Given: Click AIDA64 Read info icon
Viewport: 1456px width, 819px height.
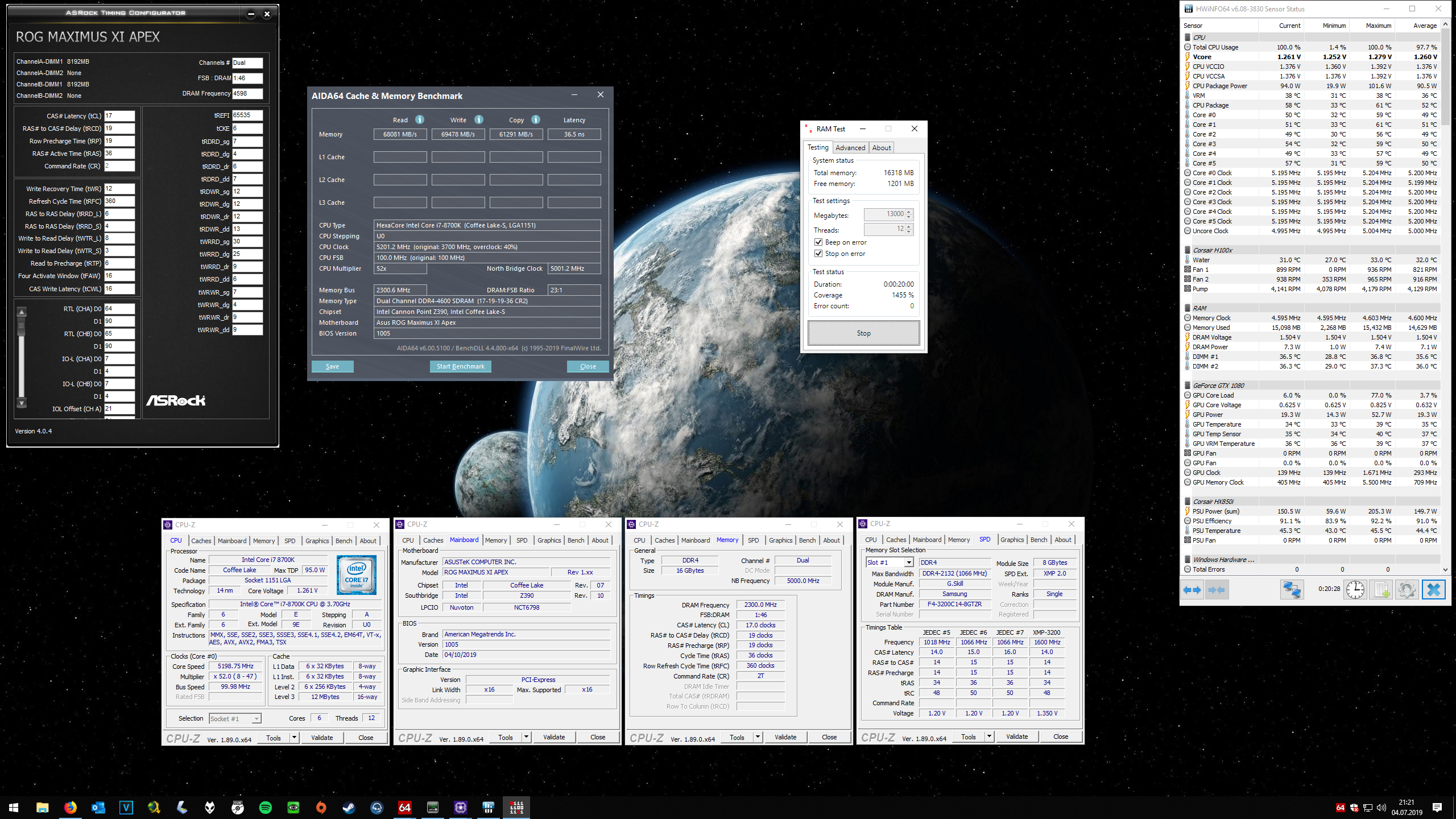Looking at the screenshot, I should click(x=420, y=119).
